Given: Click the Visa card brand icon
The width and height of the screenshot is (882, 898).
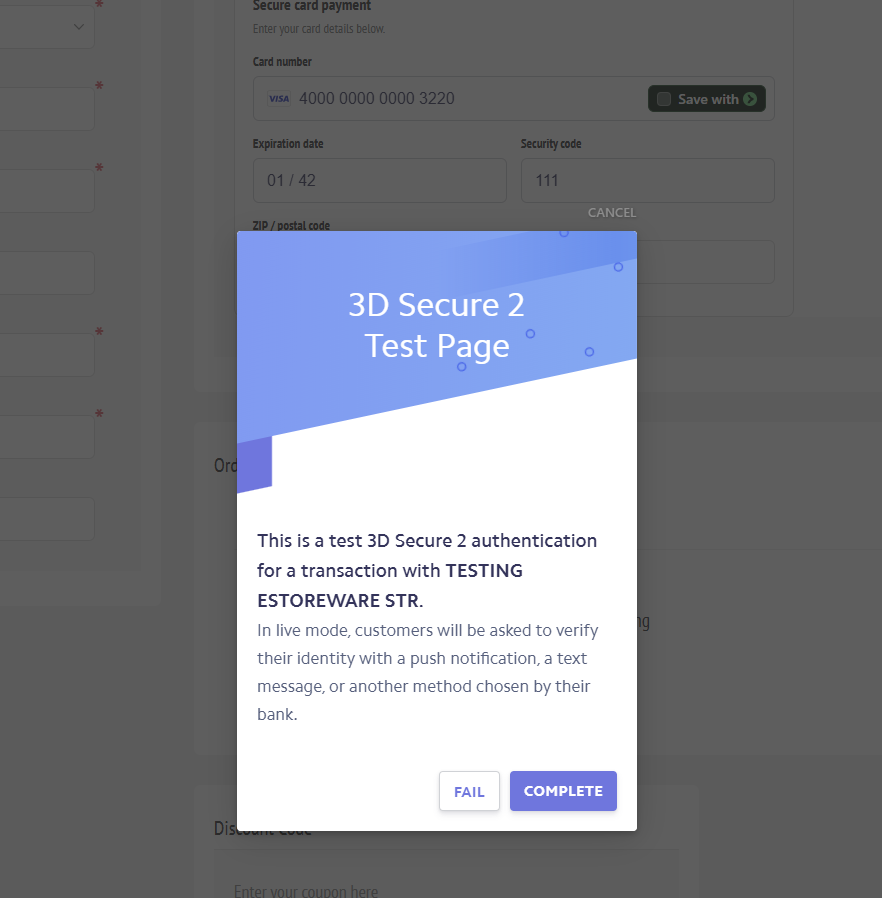Looking at the screenshot, I should tap(279, 99).
